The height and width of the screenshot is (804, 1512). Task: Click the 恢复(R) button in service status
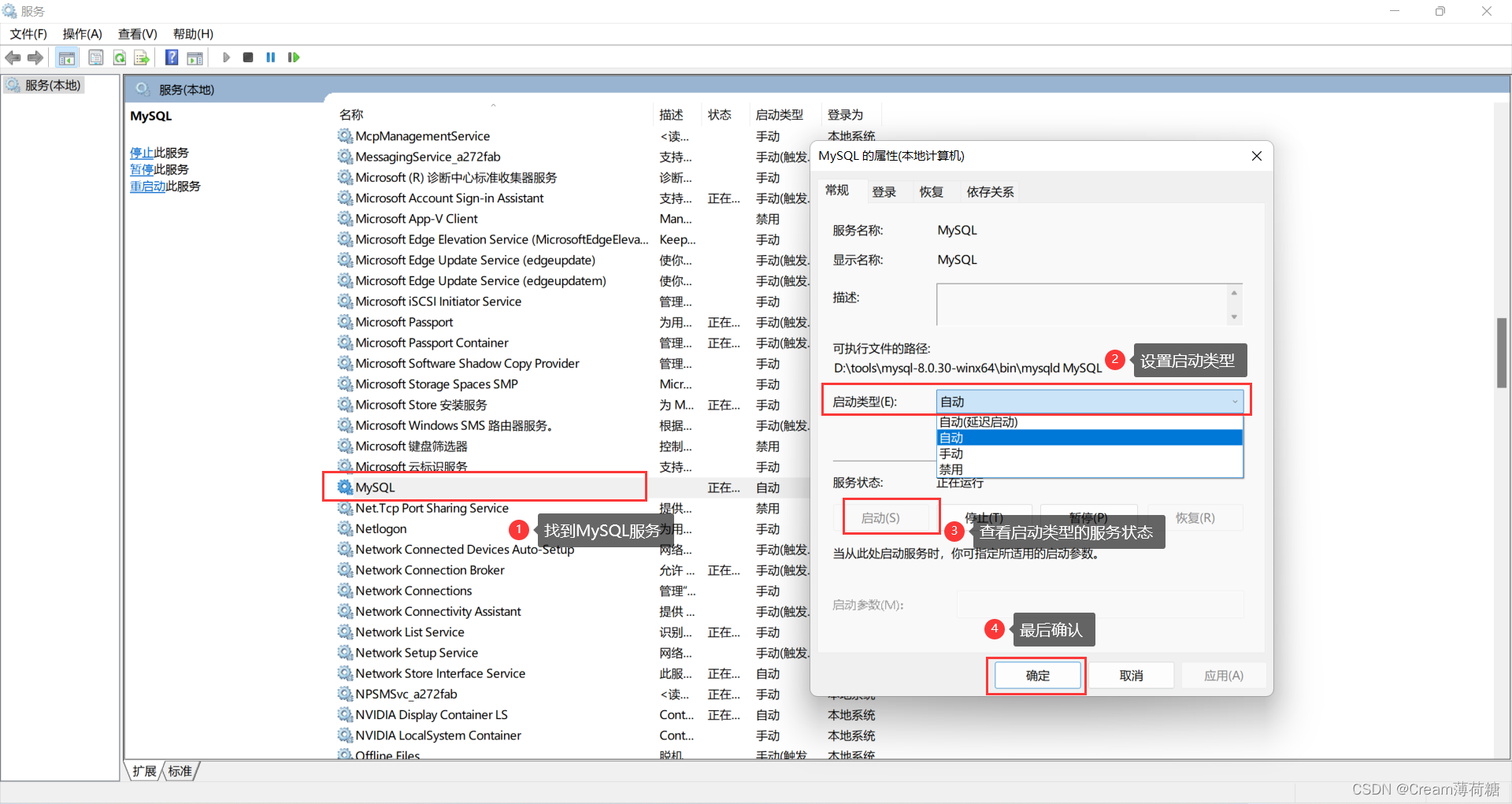[1195, 518]
